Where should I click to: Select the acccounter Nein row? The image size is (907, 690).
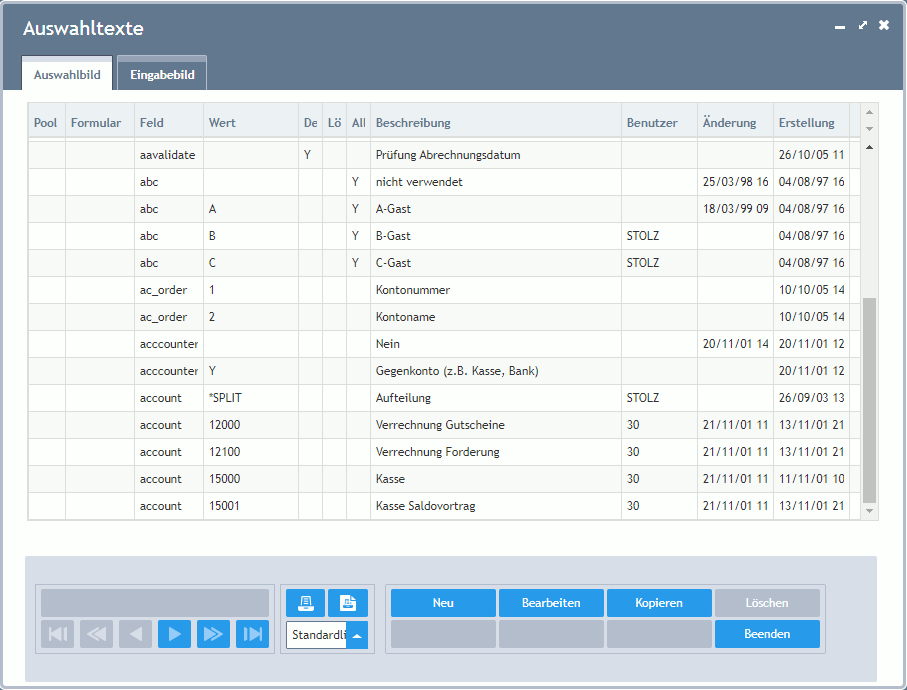click(444, 344)
